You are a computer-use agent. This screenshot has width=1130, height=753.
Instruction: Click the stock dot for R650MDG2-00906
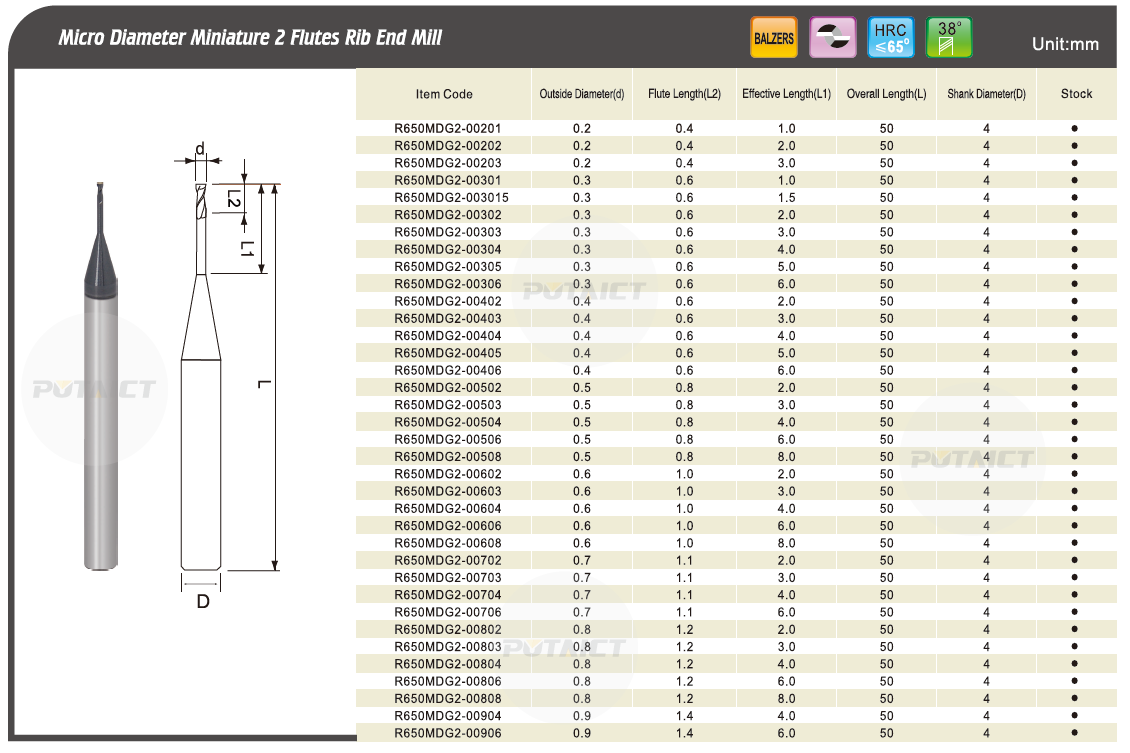tap(1075, 733)
